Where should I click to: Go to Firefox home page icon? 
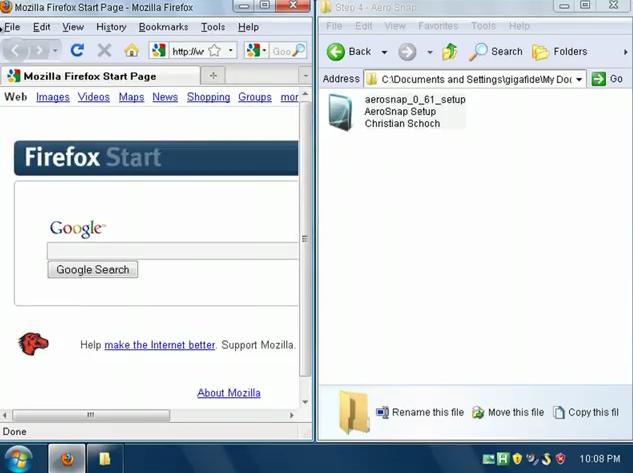click(x=132, y=50)
